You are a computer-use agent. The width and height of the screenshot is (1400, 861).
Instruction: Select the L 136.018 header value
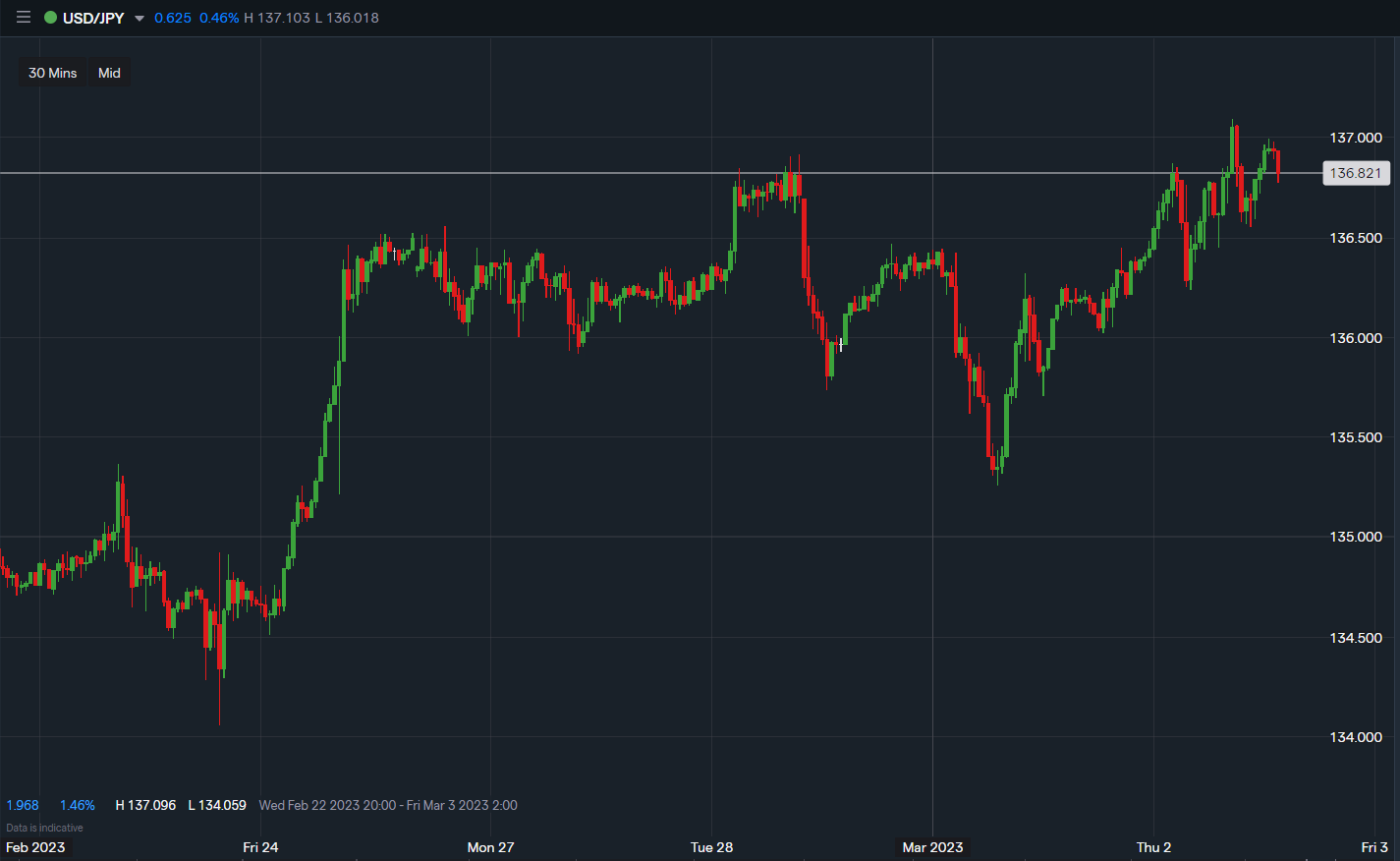click(347, 18)
